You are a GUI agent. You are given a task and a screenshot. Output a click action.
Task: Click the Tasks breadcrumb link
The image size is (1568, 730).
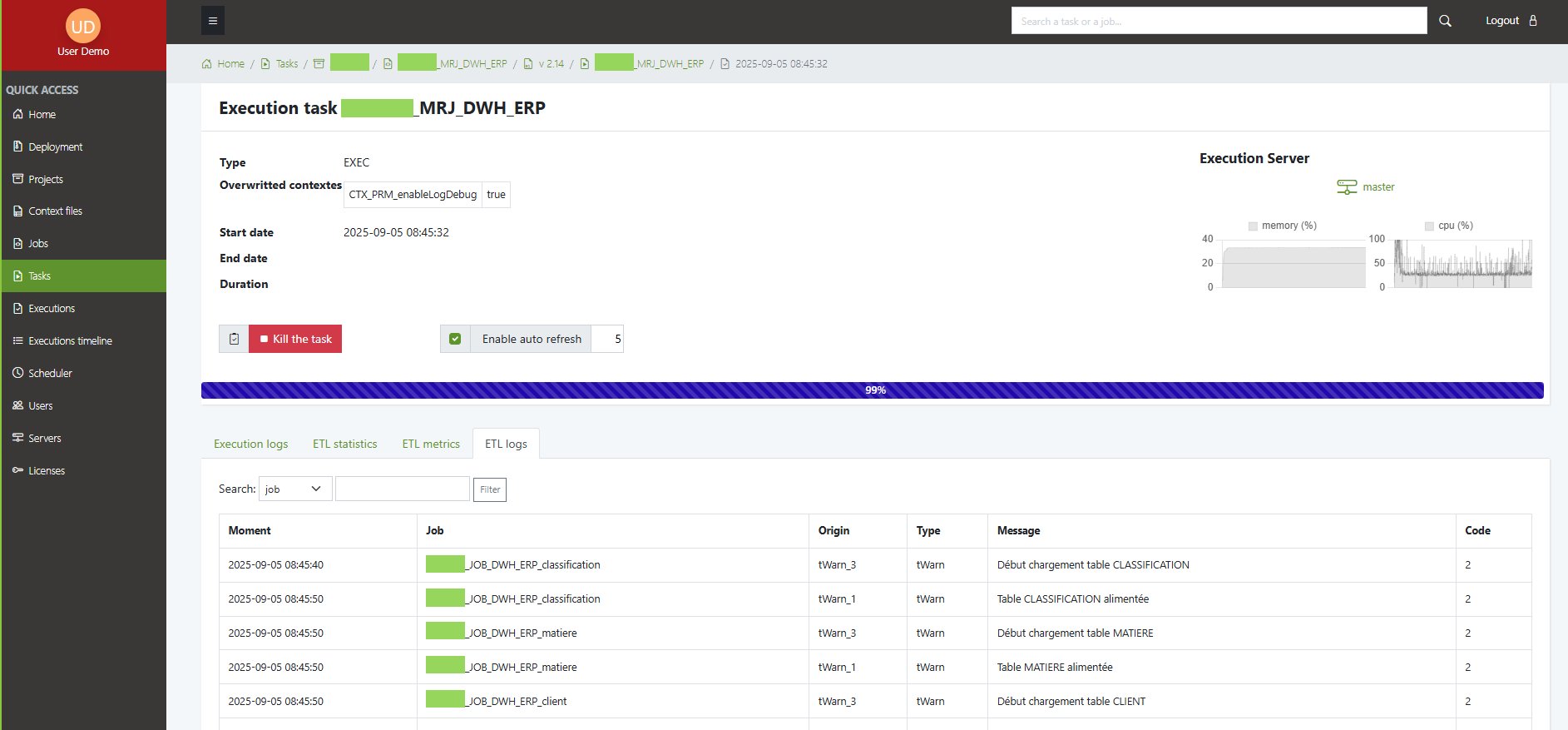(x=287, y=64)
